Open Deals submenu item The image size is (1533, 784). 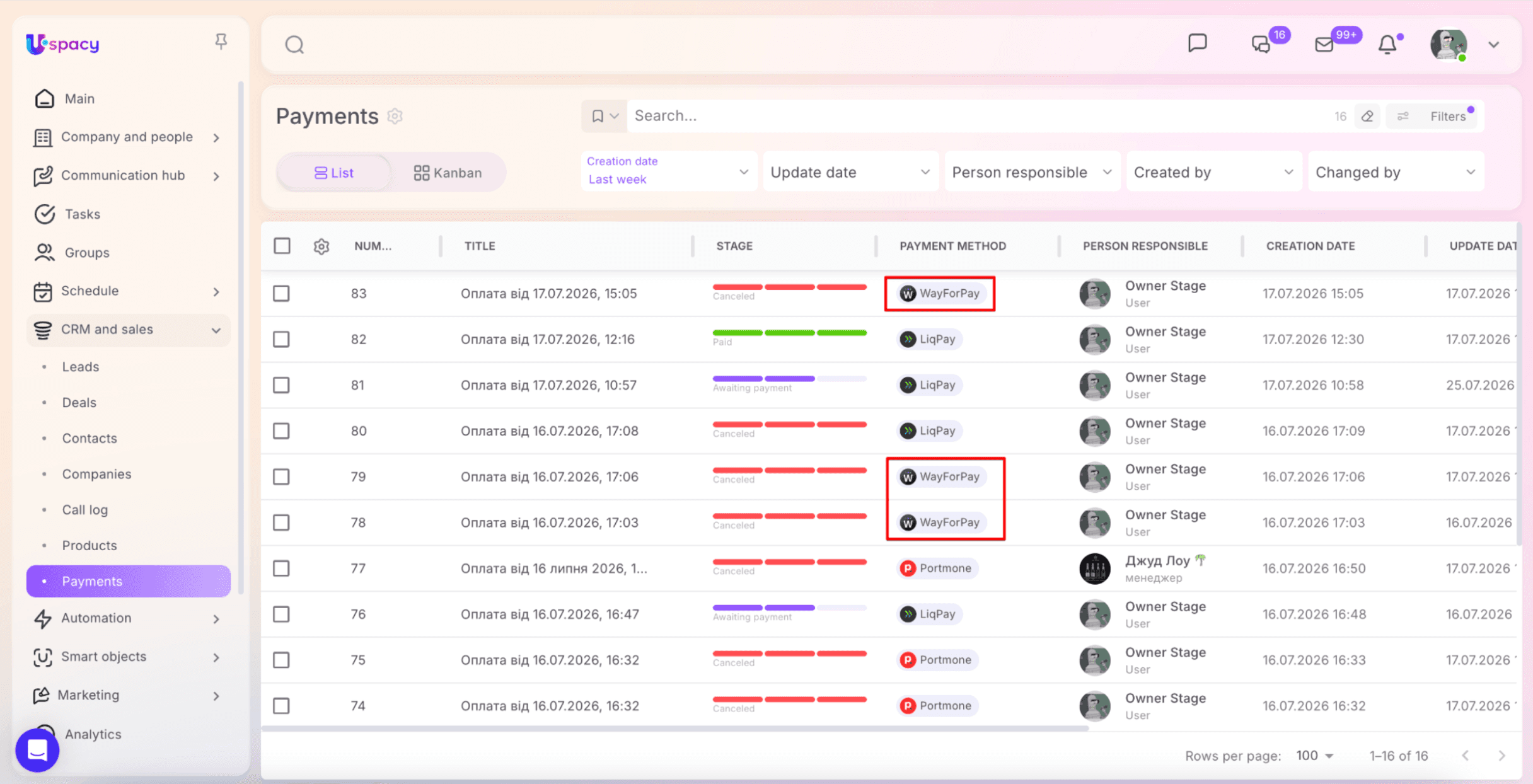[79, 403]
